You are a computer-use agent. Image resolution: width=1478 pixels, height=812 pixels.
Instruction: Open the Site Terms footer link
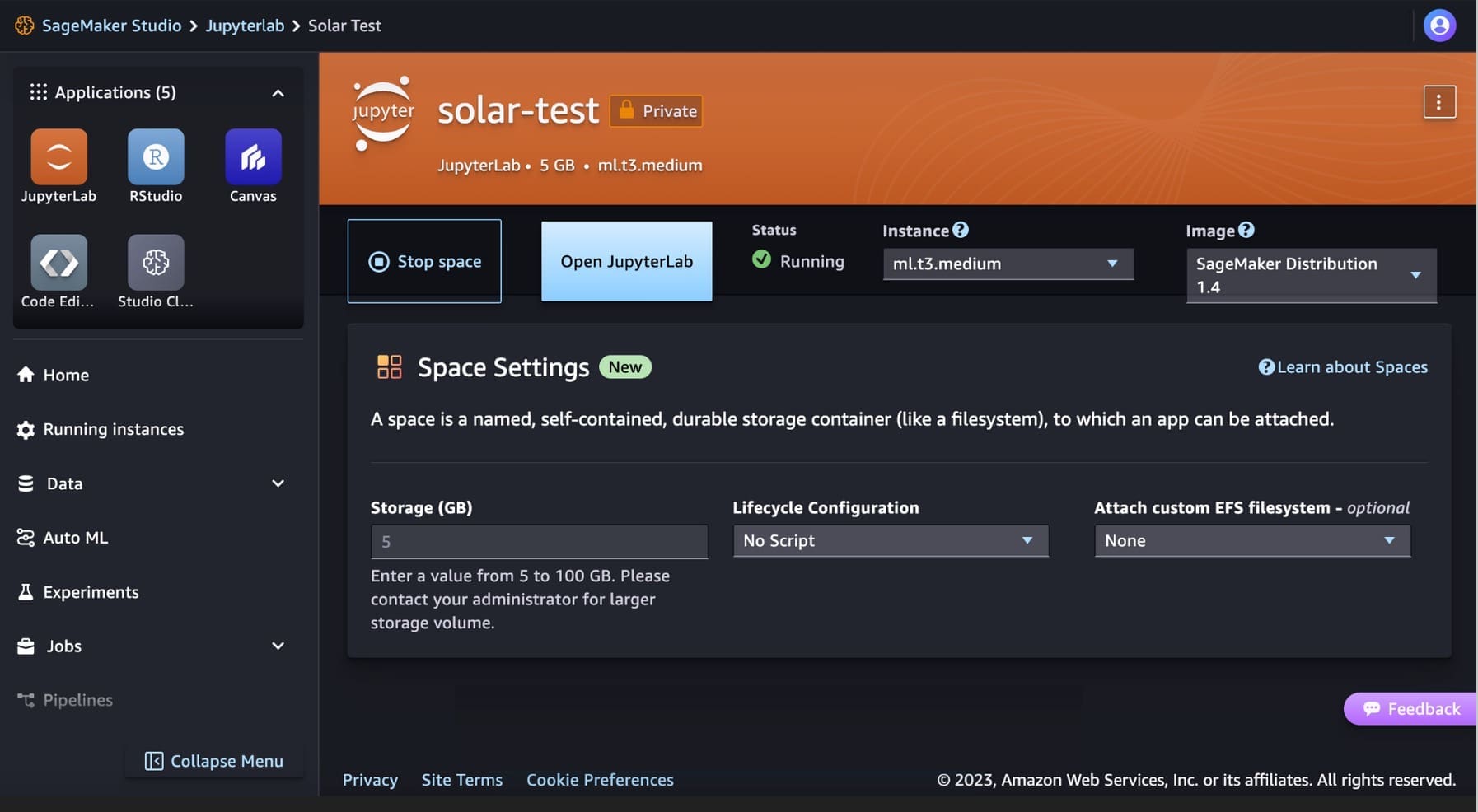[462, 780]
